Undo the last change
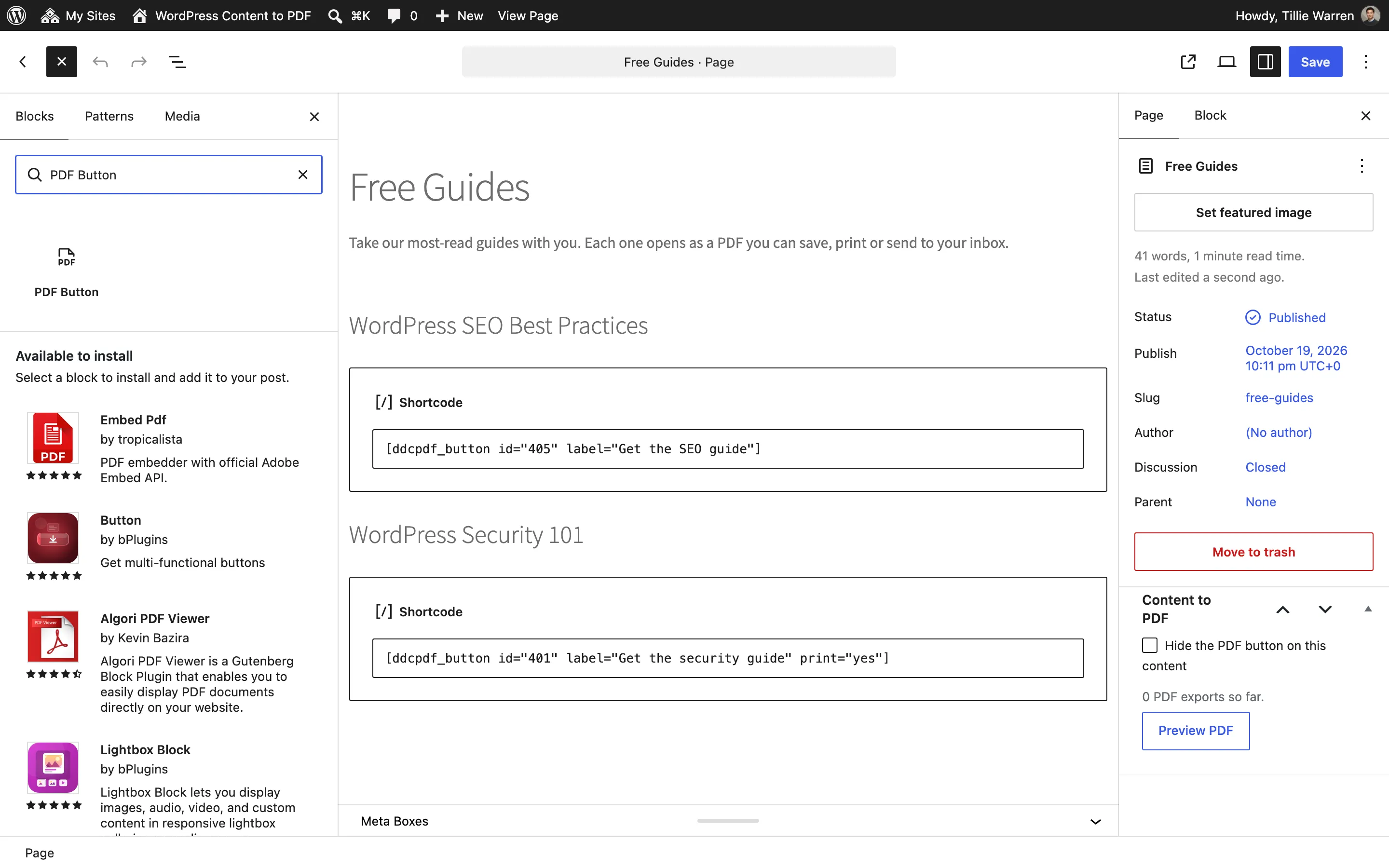 click(100, 61)
